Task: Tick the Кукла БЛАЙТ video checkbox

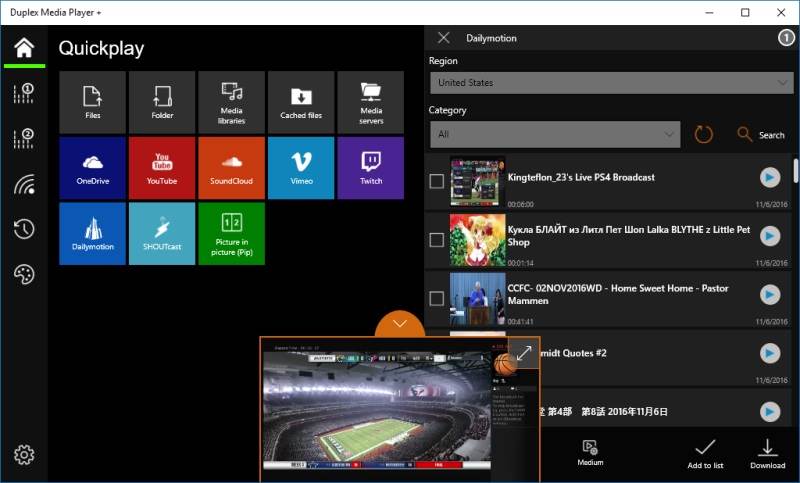Action: [436, 240]
